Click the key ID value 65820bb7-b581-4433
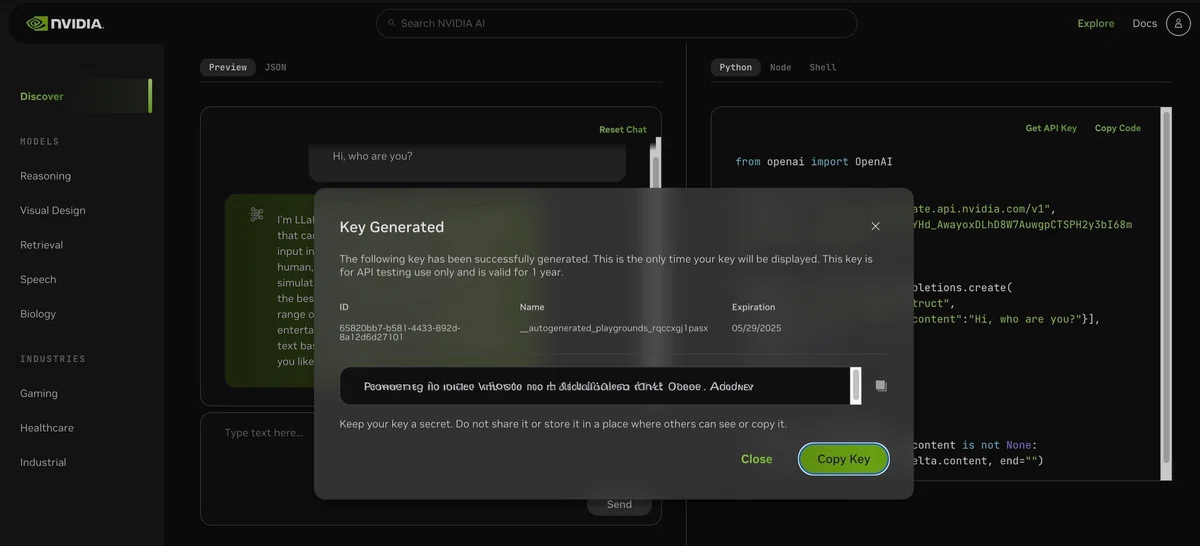Screen dimensions: 1200x546 (400, 333)
